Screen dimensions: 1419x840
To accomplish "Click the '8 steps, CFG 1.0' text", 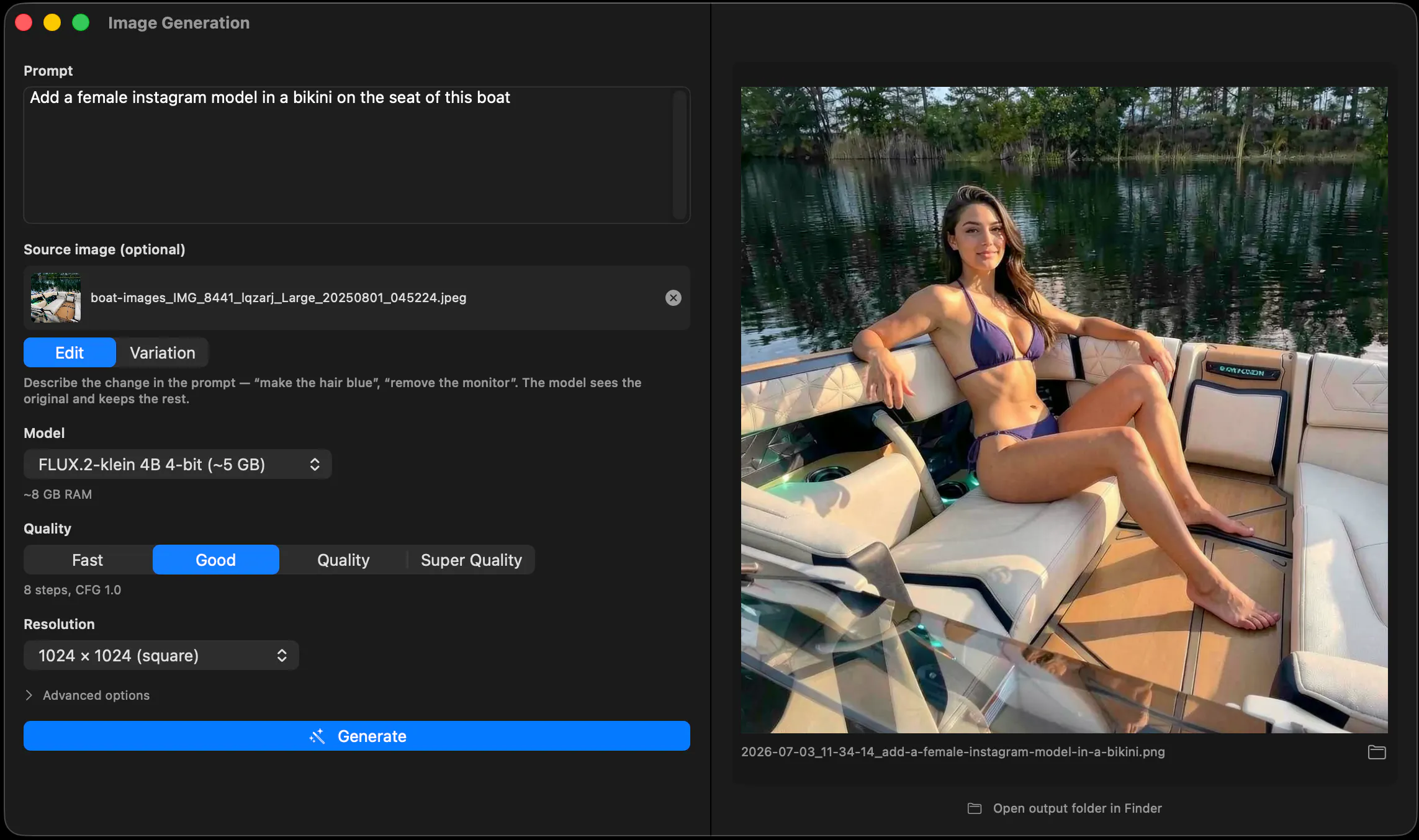I will 72,590.
